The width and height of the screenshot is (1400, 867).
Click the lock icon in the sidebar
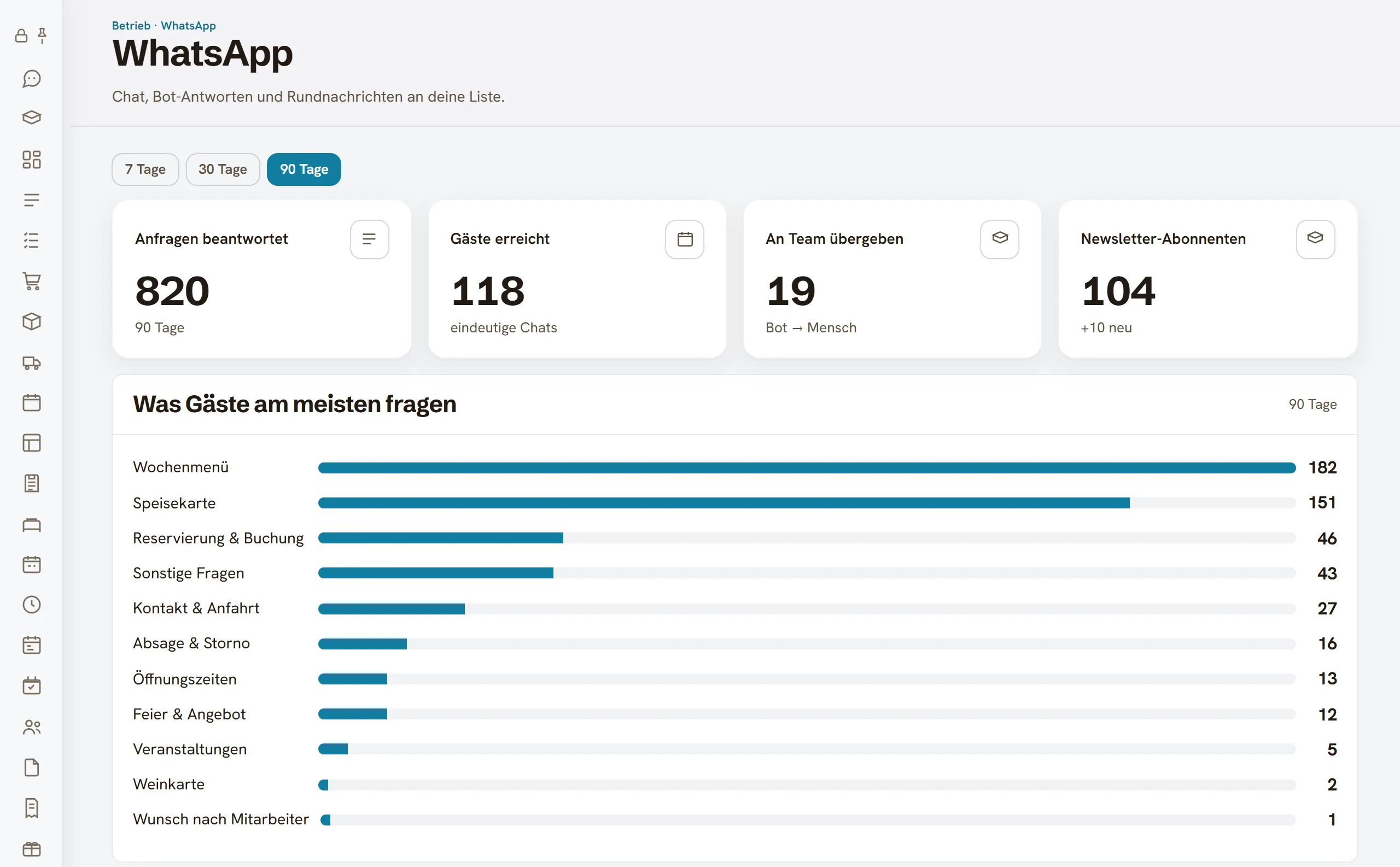(x=21, y=36)
